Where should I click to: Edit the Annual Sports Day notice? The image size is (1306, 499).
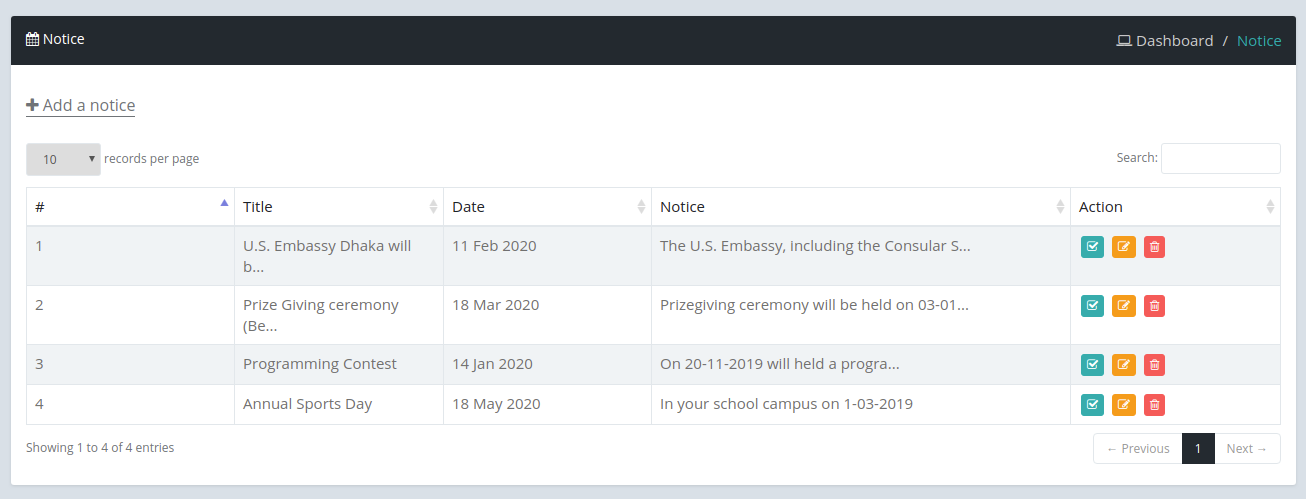(x=1124, y=405)
